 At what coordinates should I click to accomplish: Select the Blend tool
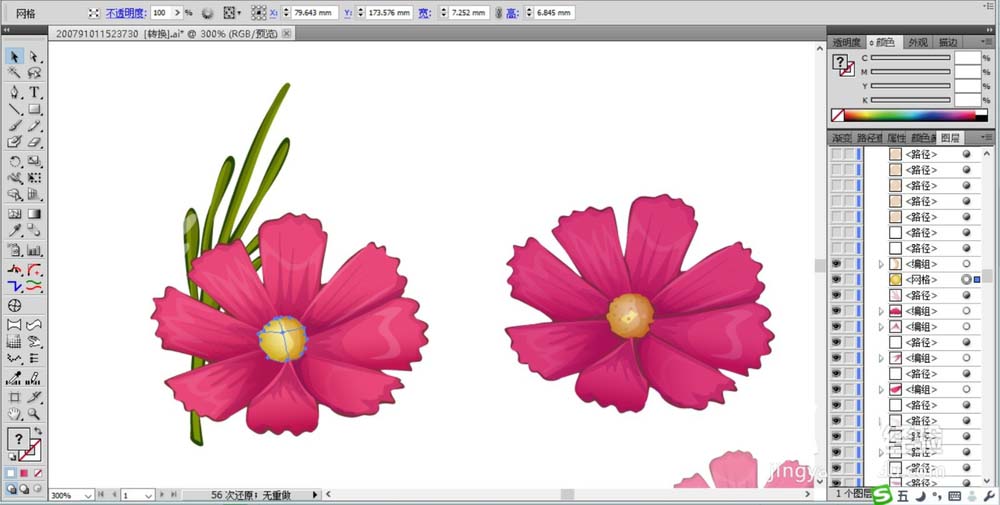(x=34, y=230)
